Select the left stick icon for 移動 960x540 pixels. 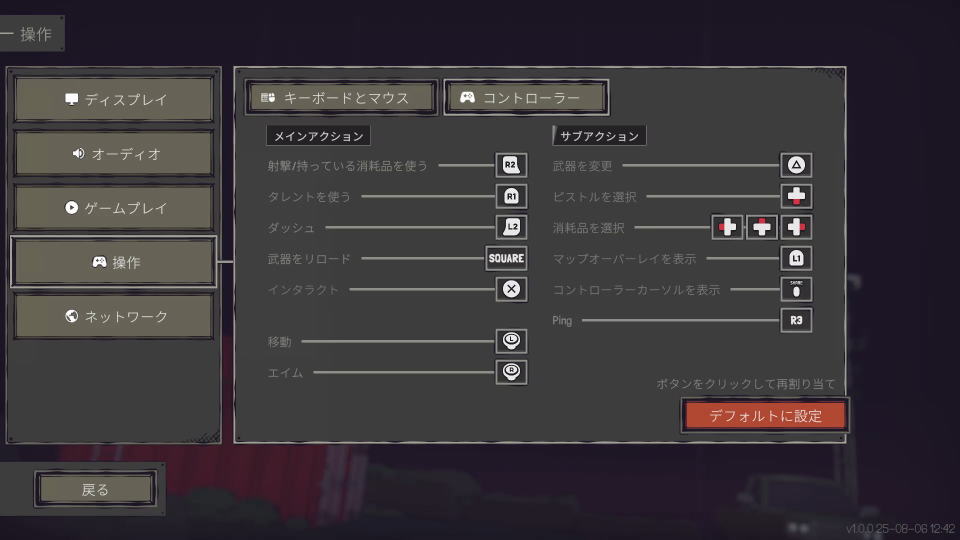click(511, 341)
